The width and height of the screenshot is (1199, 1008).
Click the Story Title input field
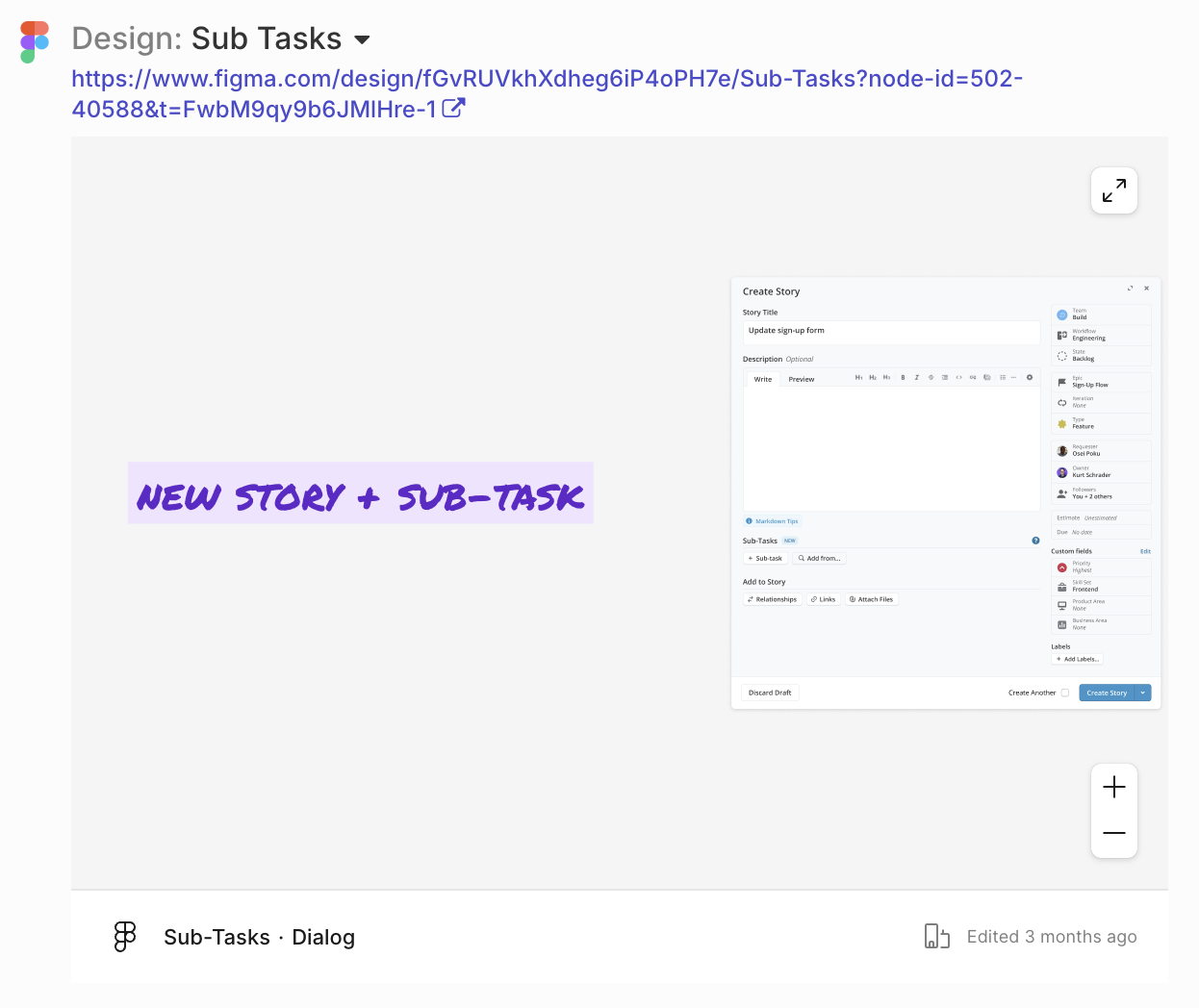(x=891, y=332)
